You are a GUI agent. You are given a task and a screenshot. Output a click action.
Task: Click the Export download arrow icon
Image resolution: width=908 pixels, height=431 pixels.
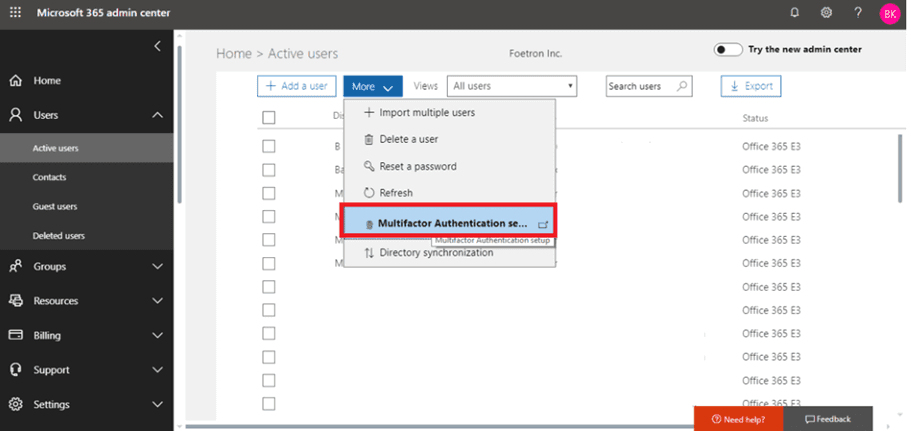coord(734,86)
